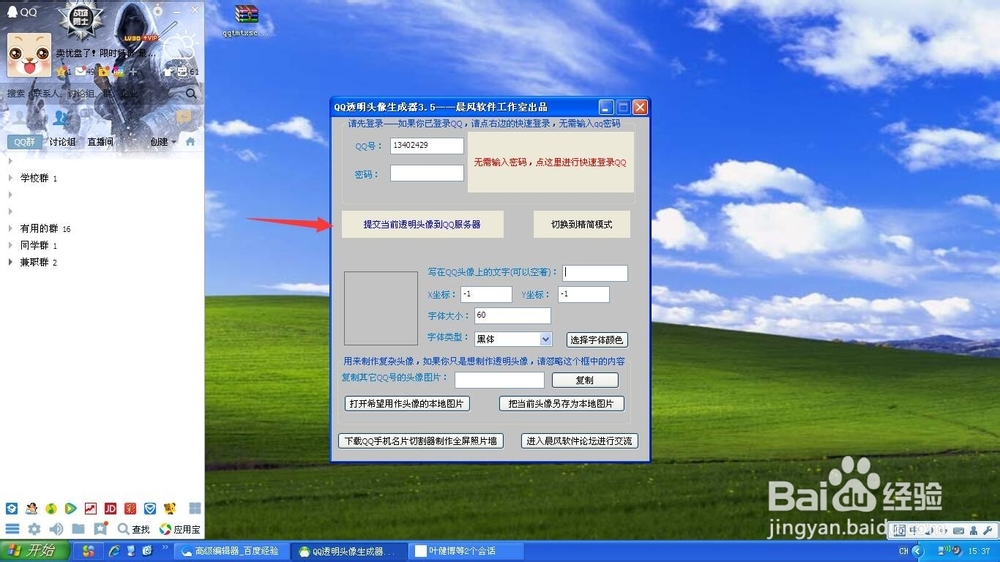Expand hidden system tray icons arrow

click(x=918, y=551)
